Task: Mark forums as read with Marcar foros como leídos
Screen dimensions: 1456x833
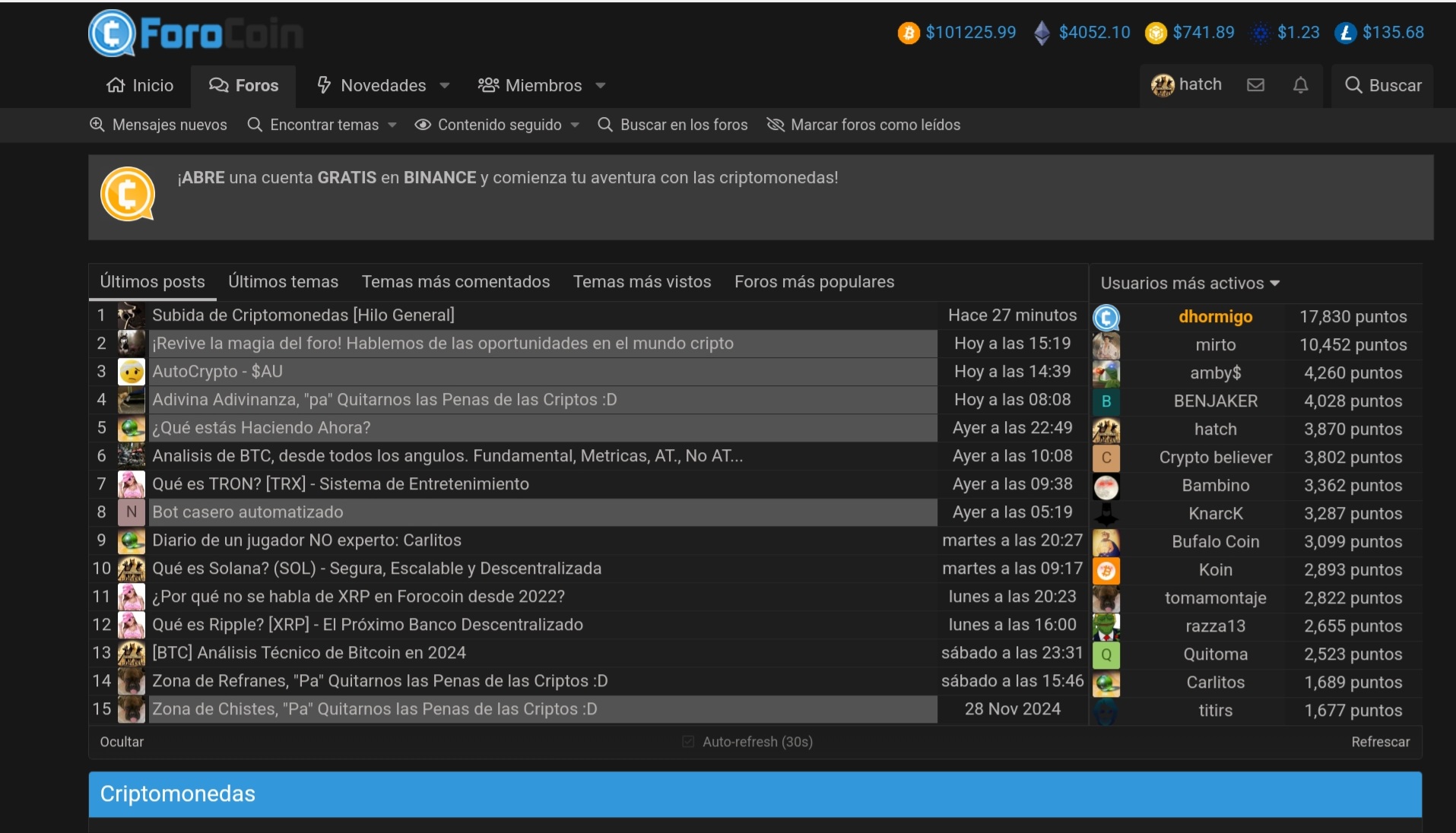Action: point(863,125)
